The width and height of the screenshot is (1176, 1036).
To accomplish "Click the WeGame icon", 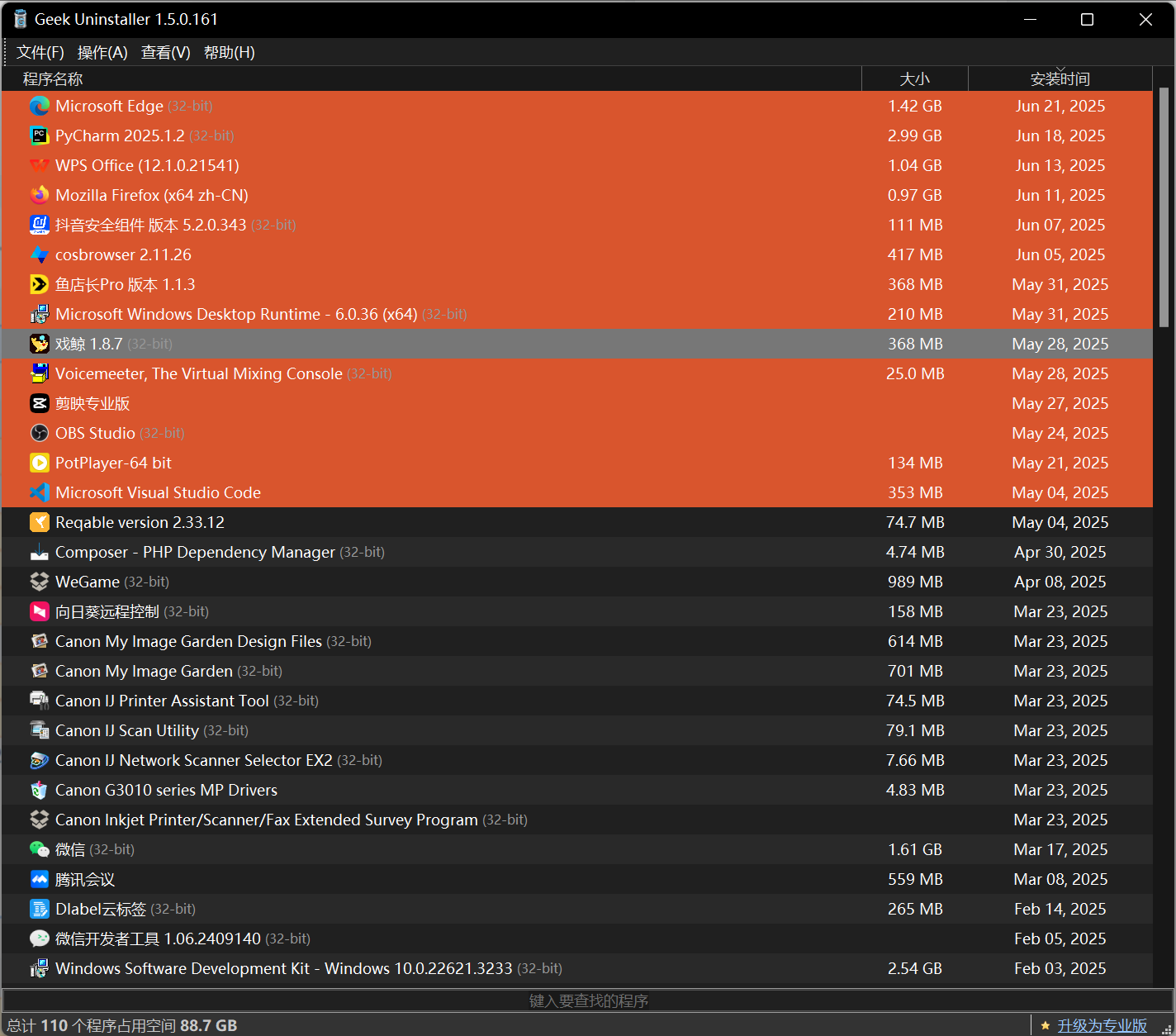I will 40,582.
